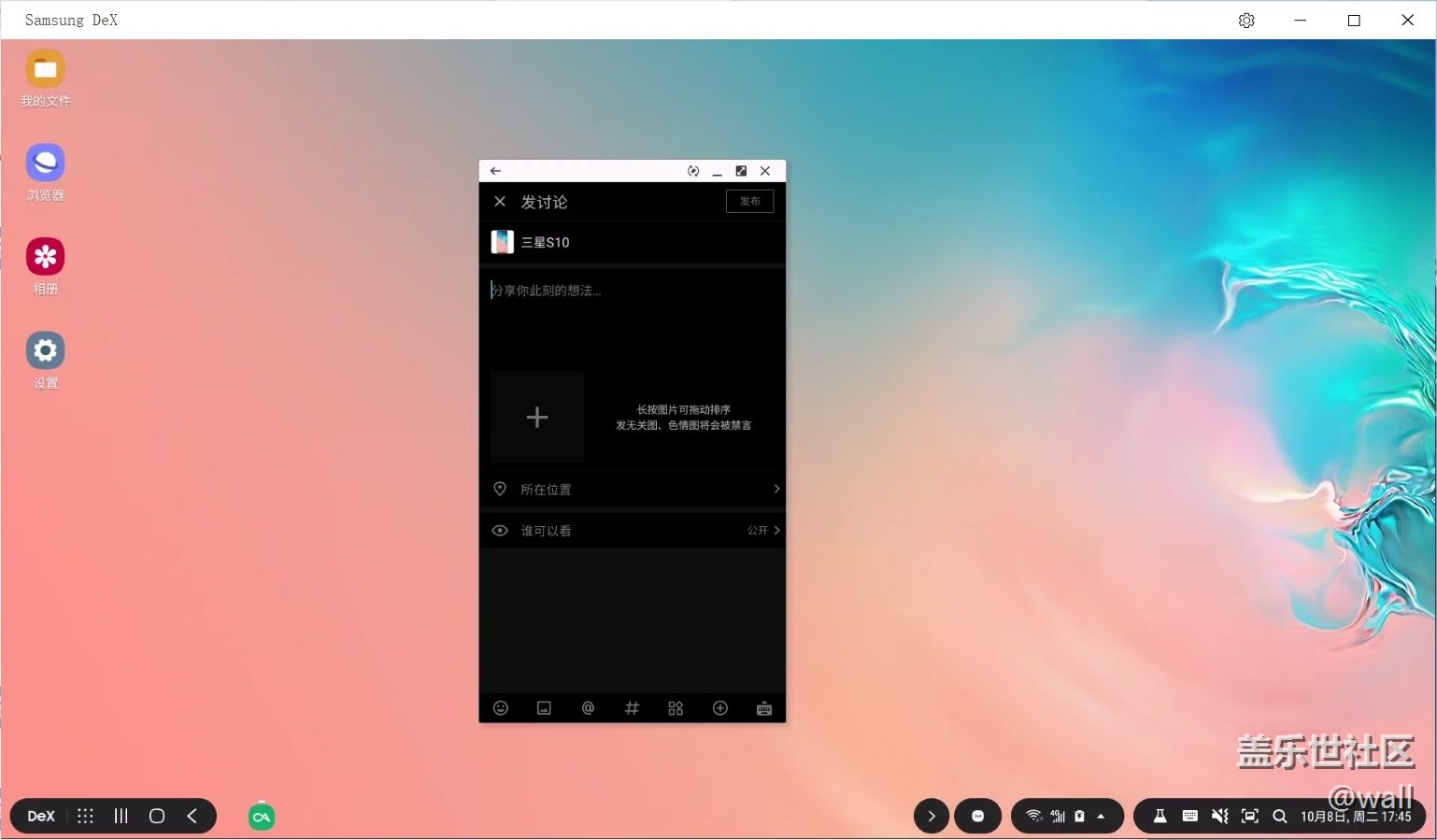1437x840 pixels.
Task: Add a picture with the plus tile
Action: 537,418
